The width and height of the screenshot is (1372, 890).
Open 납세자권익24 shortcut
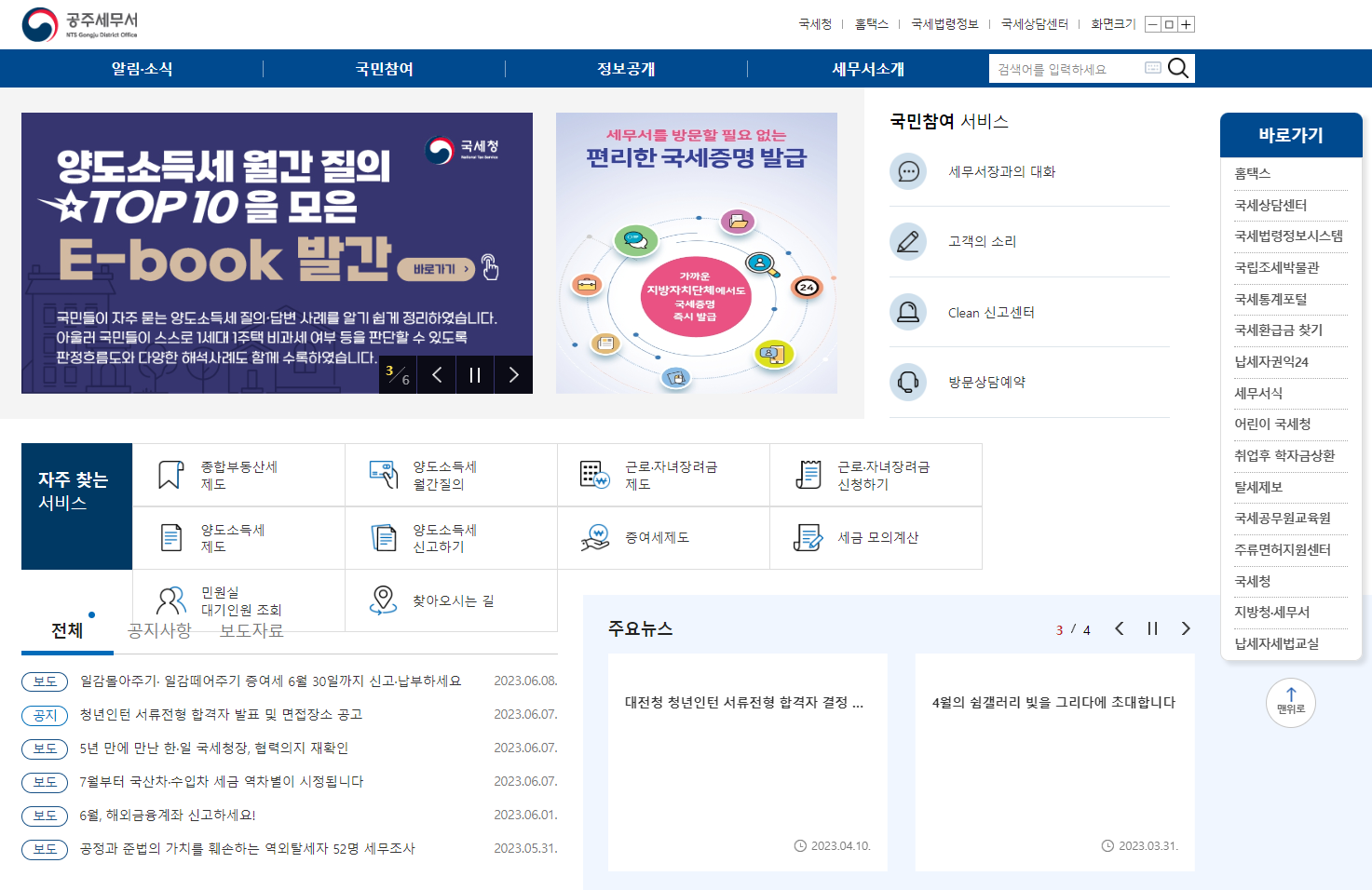point(1271,362)
